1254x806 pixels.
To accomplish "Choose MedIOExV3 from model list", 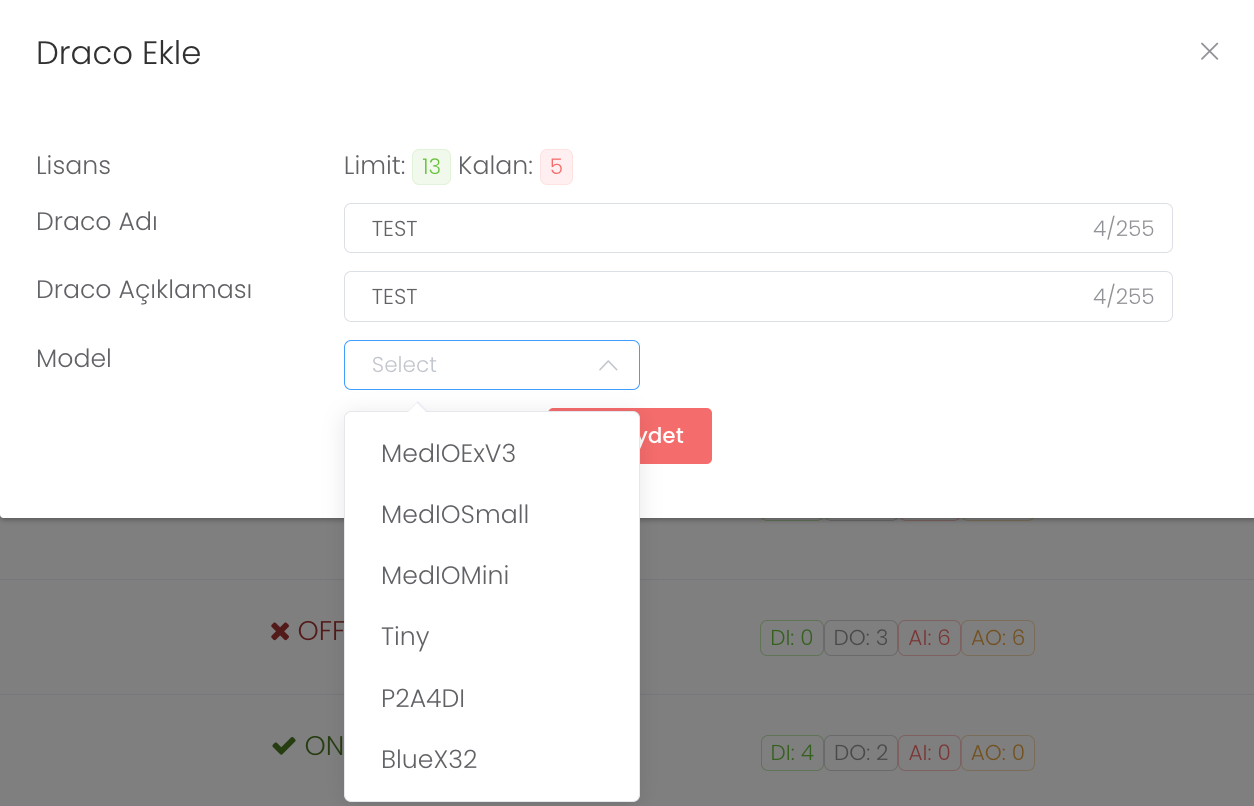I will (x=448, y=454).
